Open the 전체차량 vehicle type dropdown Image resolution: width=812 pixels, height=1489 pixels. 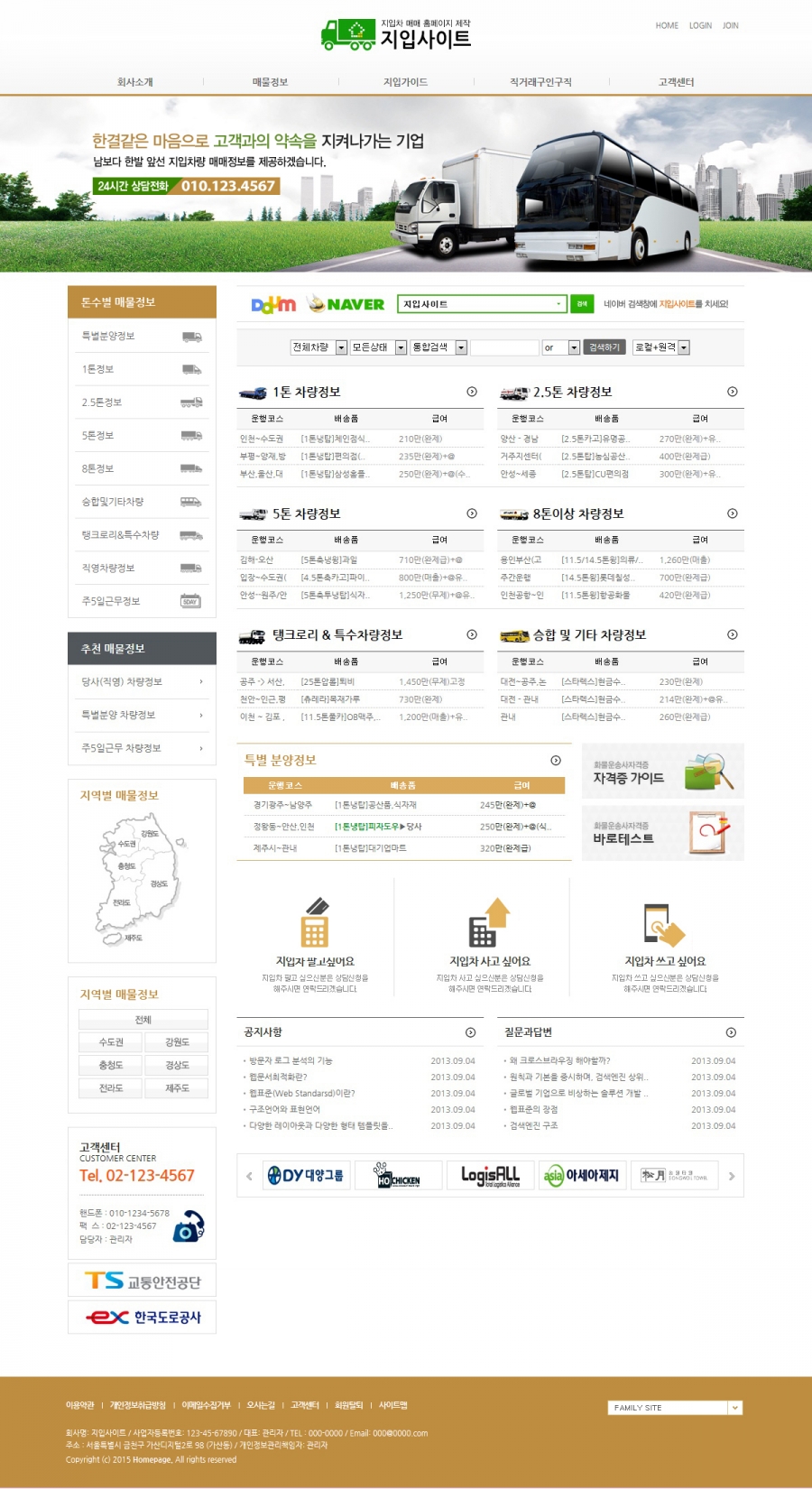click(318, 347)
